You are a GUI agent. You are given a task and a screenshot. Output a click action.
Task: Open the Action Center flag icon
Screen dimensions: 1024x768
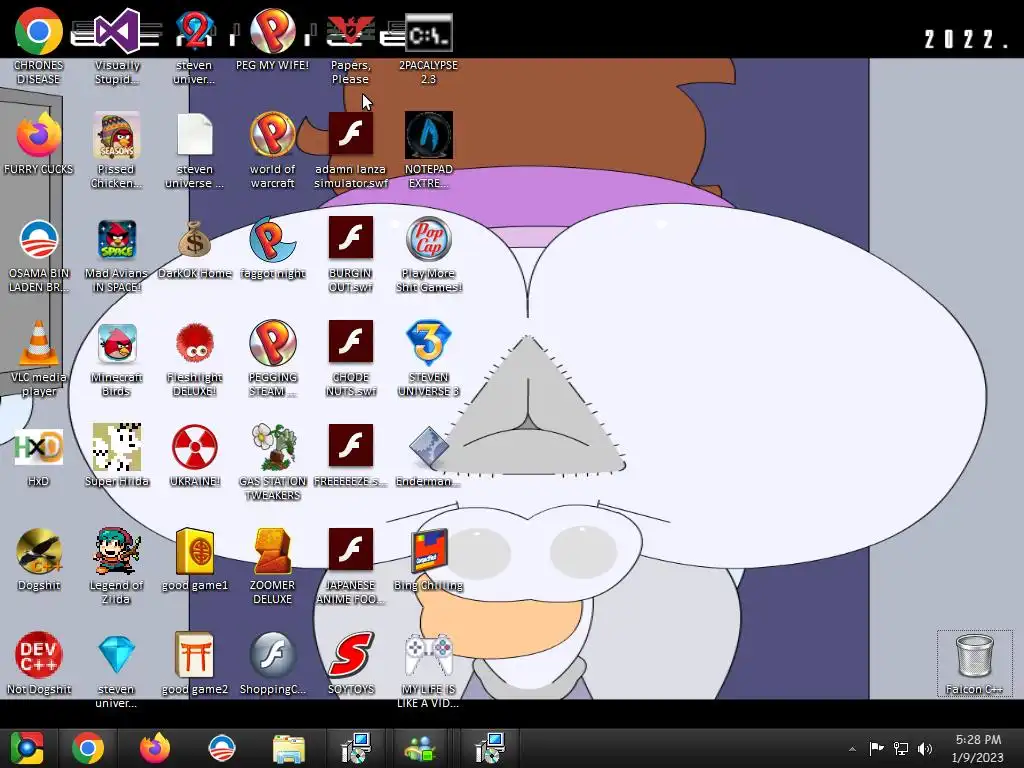[876, 748]
